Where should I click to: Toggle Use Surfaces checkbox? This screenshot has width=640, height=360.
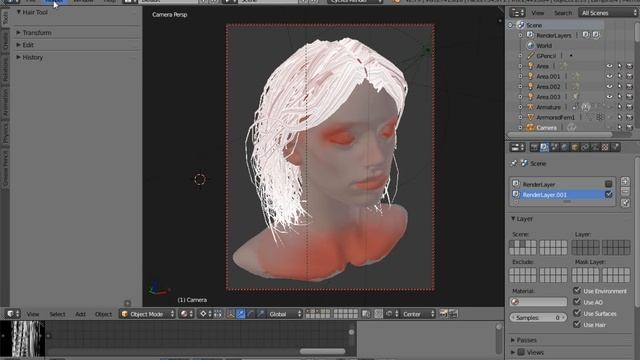(x=577, y=313)
